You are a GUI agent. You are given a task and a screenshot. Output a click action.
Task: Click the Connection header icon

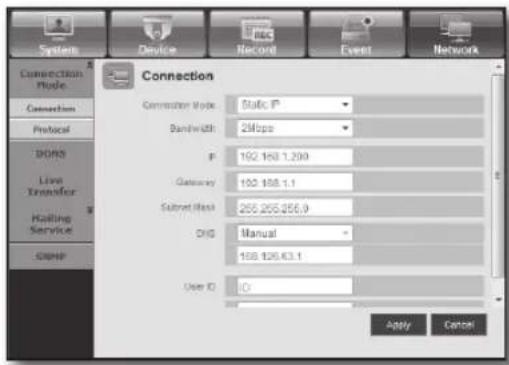pos(118,76)
